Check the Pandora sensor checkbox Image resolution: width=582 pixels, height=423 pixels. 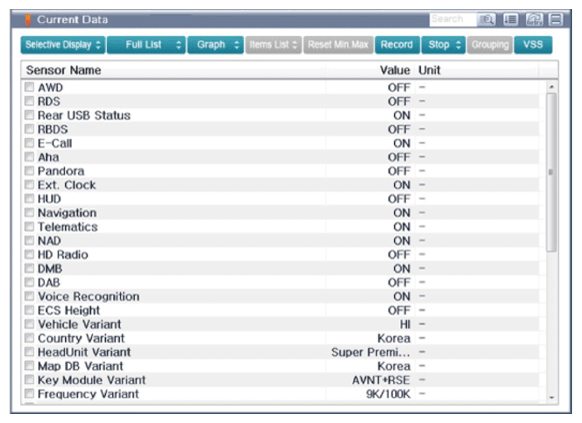click(29, 171)
